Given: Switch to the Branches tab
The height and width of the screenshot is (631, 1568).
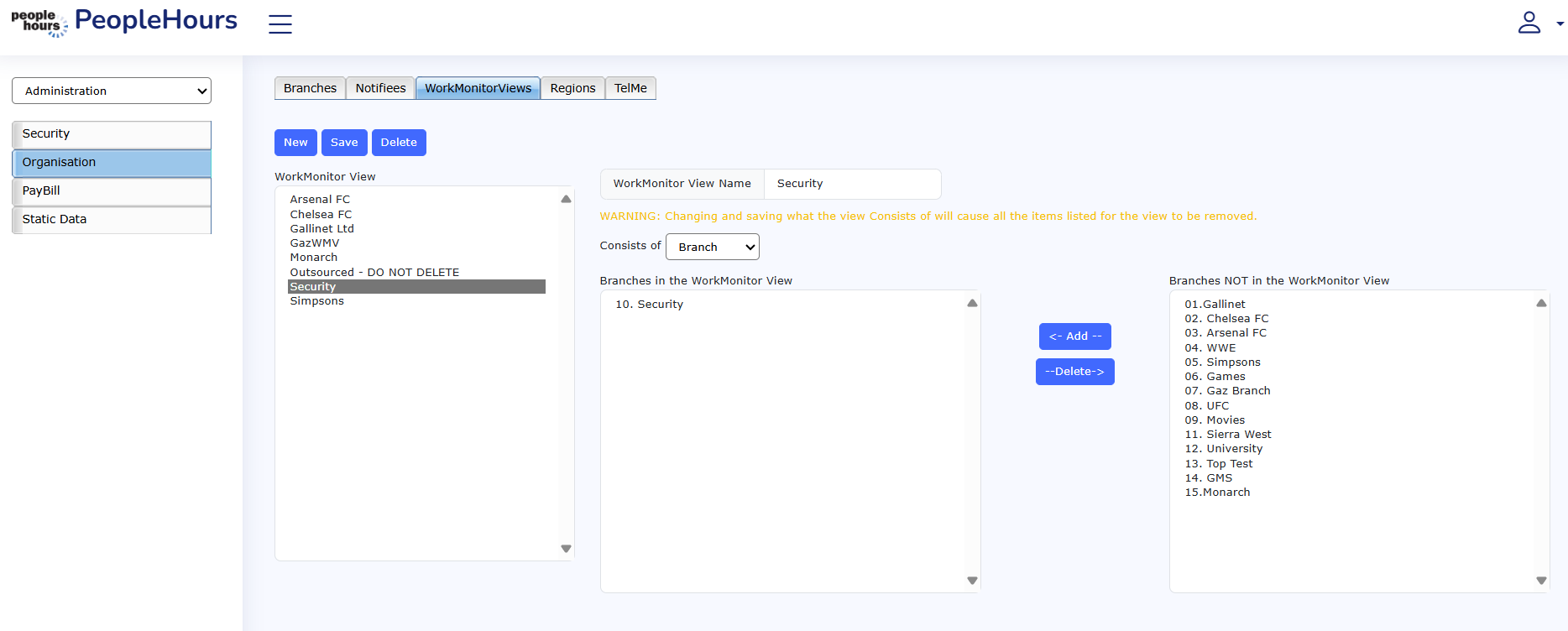Looking at the screenshot, I should pyautogui.click(x=310, y=88).
